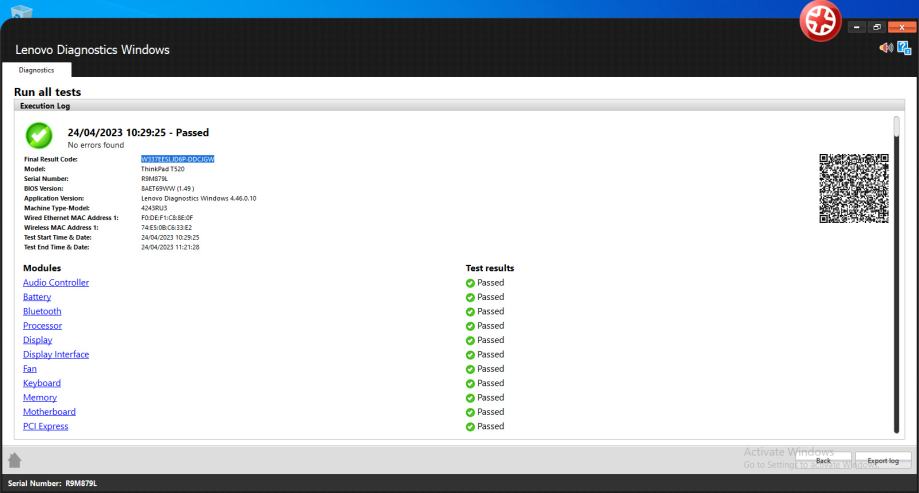919x493 pixels.
Task: Open the Memory module link
Action: pos(40,397)
